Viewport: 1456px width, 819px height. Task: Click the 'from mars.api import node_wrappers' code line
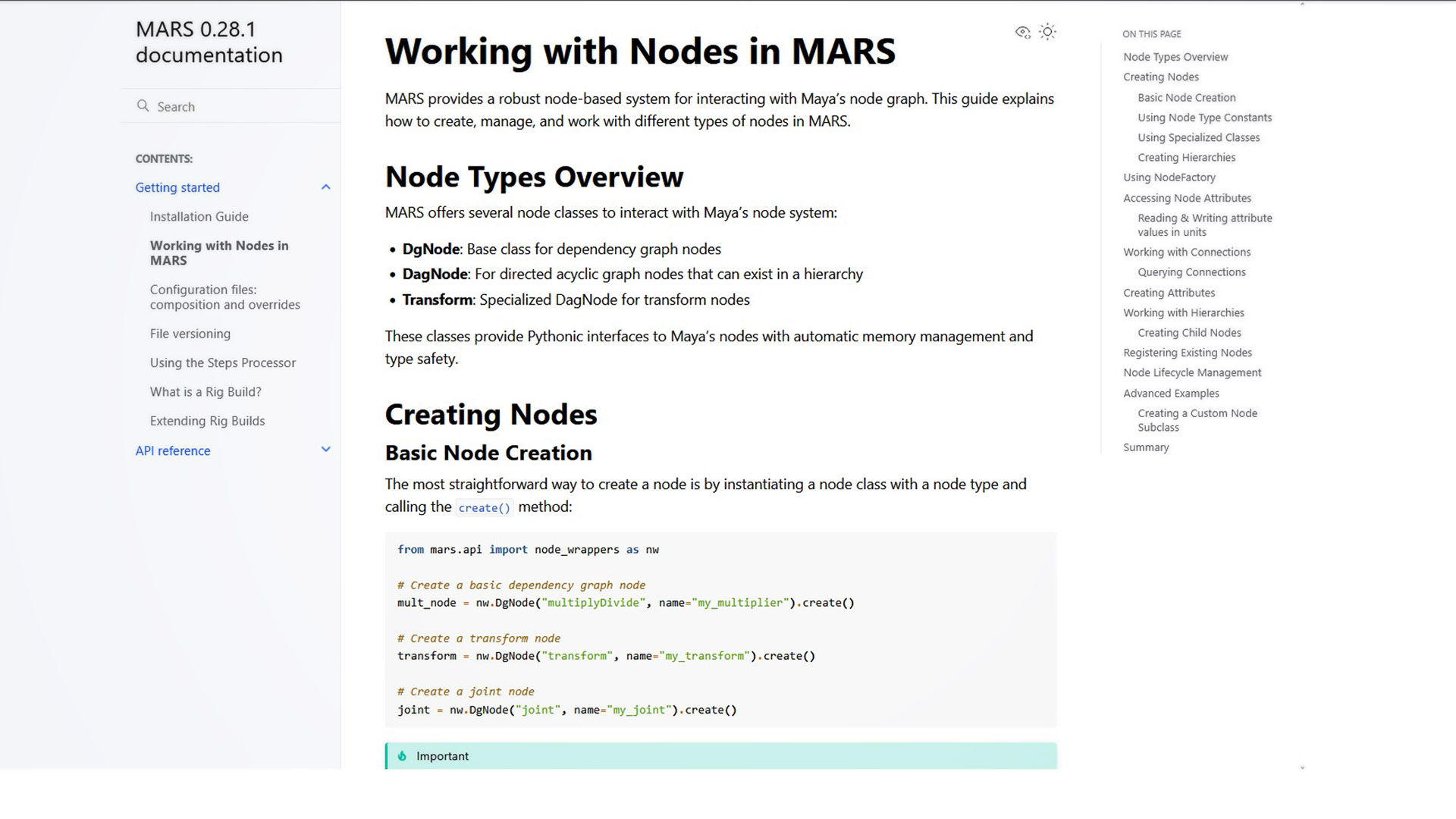point(529,550)
